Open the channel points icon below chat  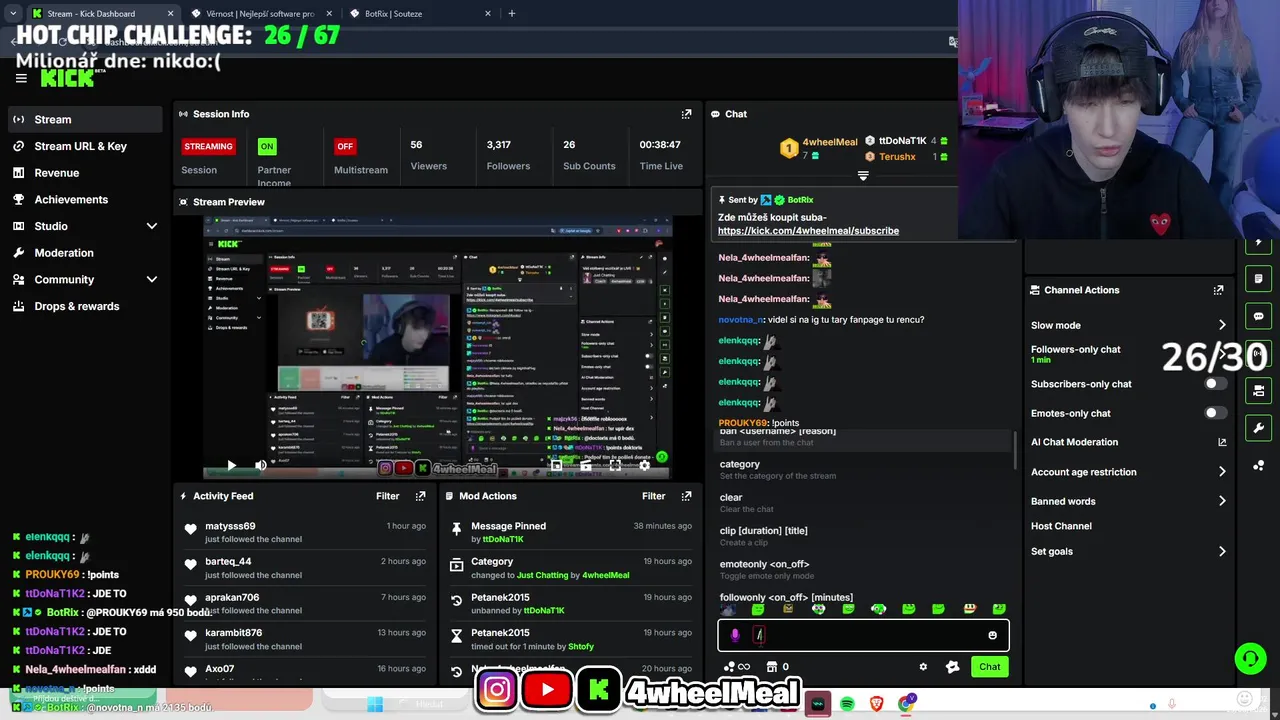[736, 667]
